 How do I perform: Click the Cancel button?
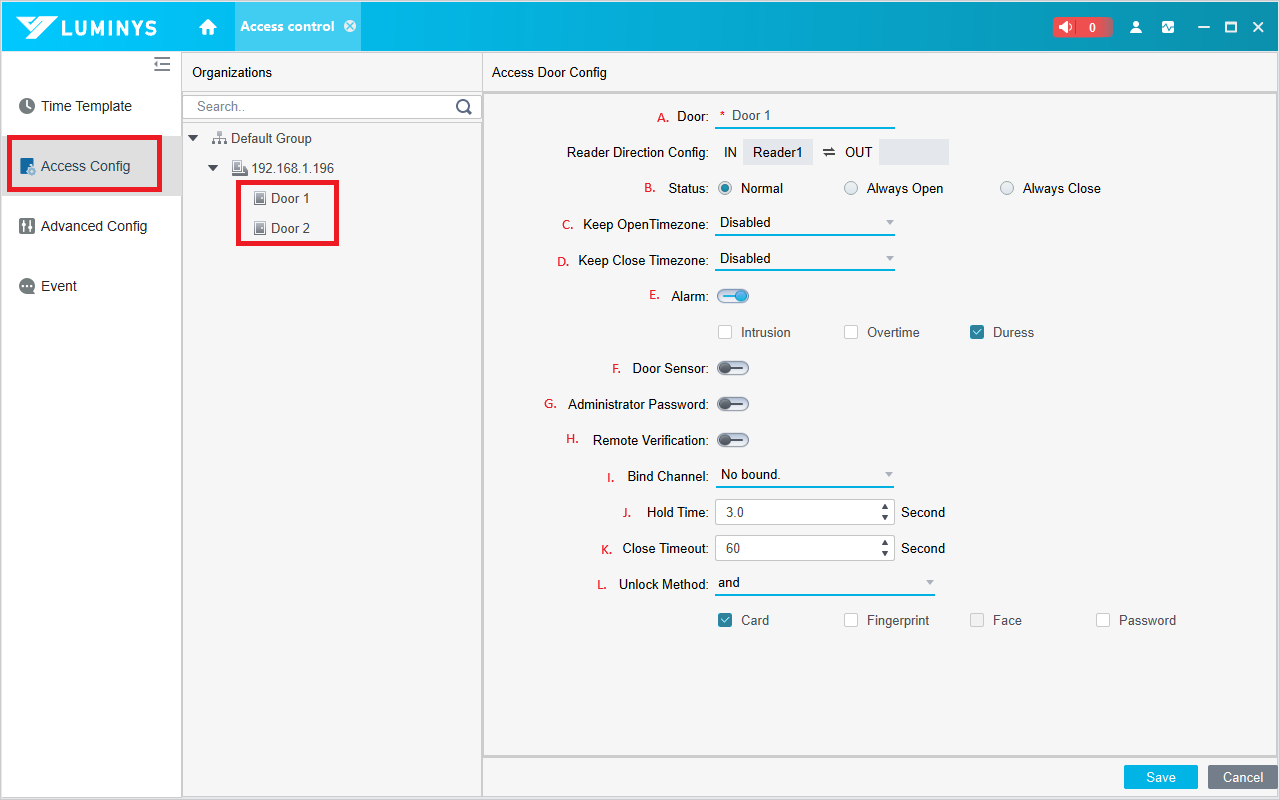tap(1242, 777)
